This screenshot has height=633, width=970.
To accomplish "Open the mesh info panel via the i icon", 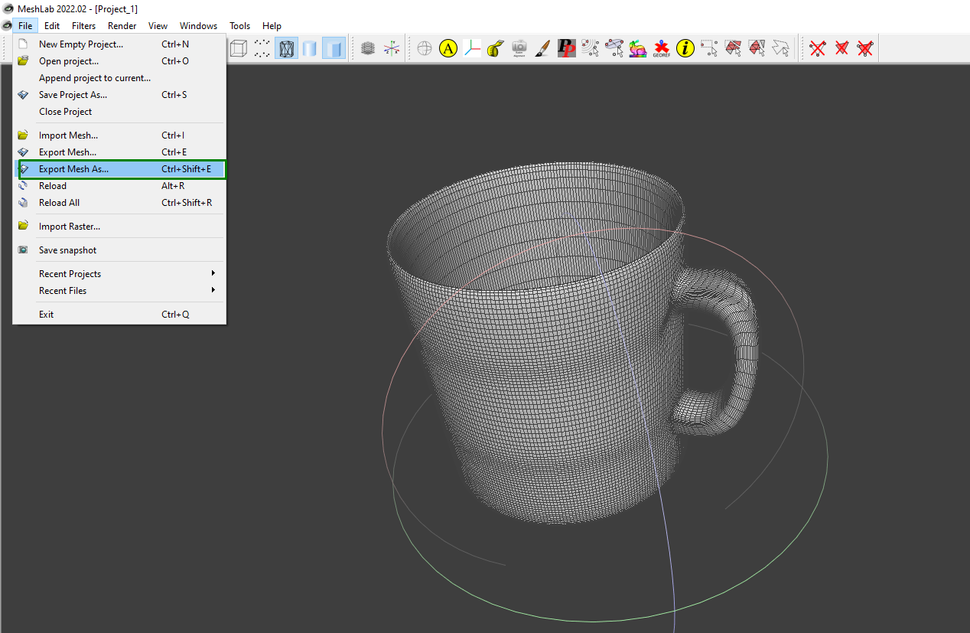I will [x=684, y=47].
